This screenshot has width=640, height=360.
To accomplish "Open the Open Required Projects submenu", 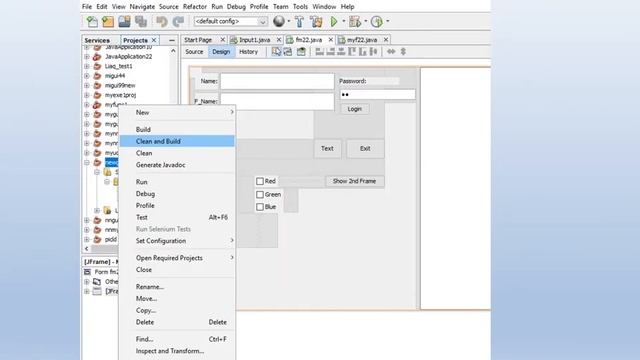I will point(177,258).
